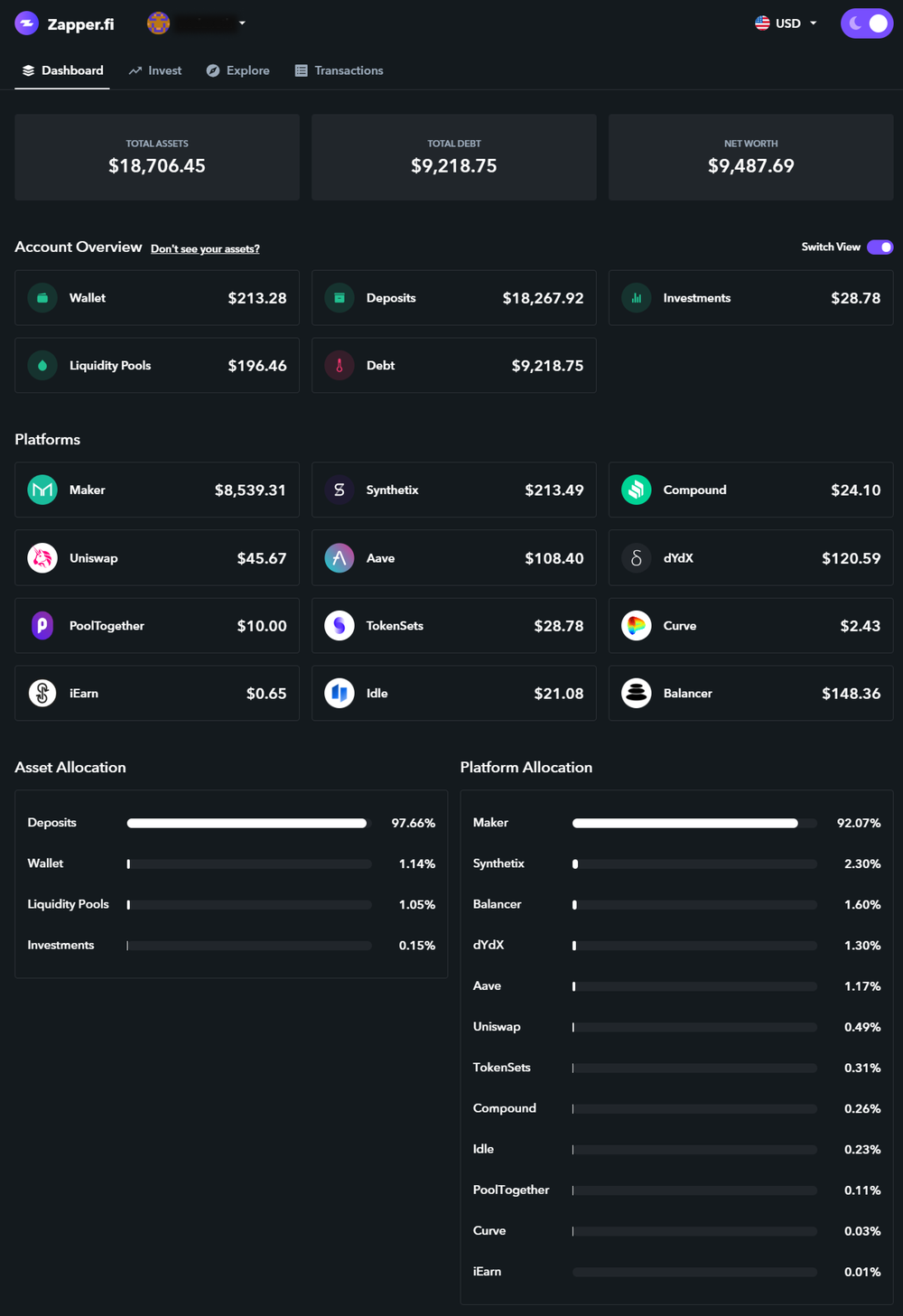Click the Balancer value $148.36
The width and height of the screenshot is (903, 1316).
pyautogui.click(x=852, y=694)
